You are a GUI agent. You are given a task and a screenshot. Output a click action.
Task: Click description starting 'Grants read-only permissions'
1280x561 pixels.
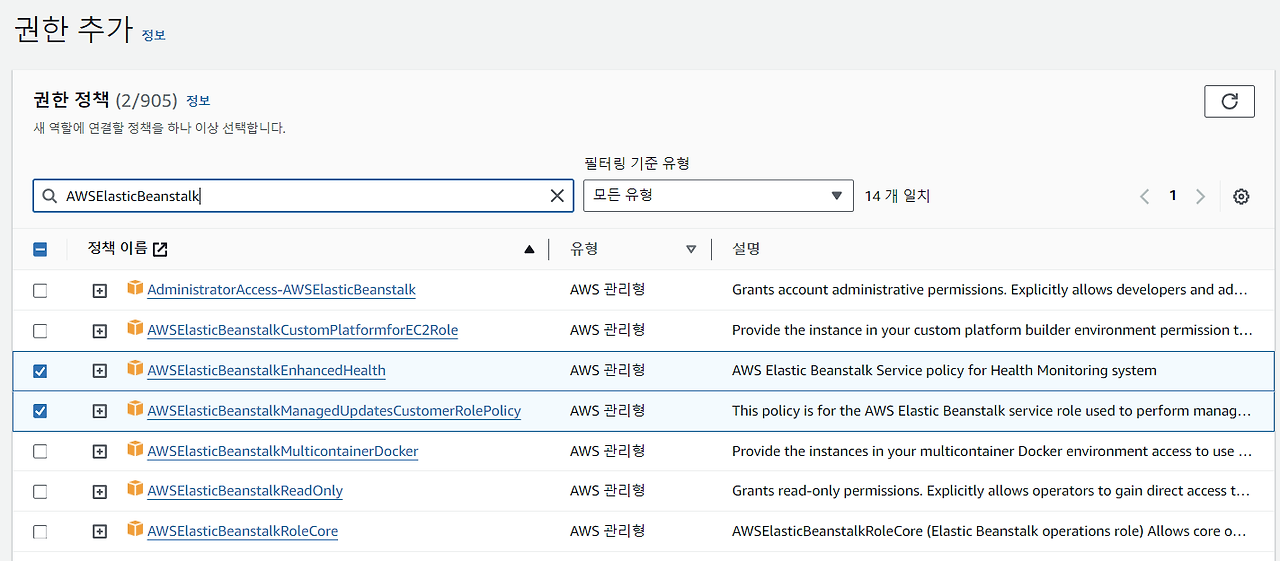point(991,491)
